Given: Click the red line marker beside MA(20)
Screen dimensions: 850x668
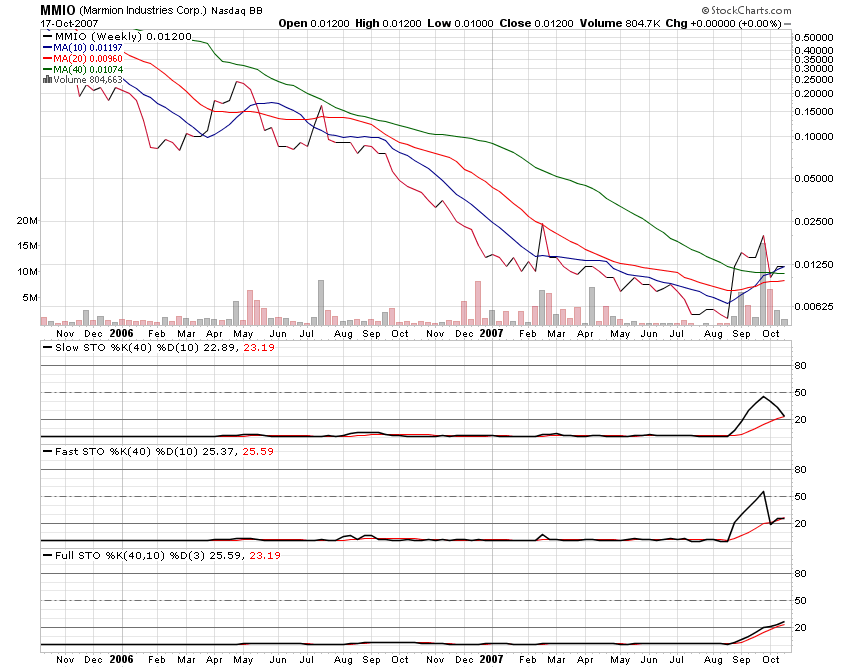Looking at the screenshot, I should [x=48, y=59].
